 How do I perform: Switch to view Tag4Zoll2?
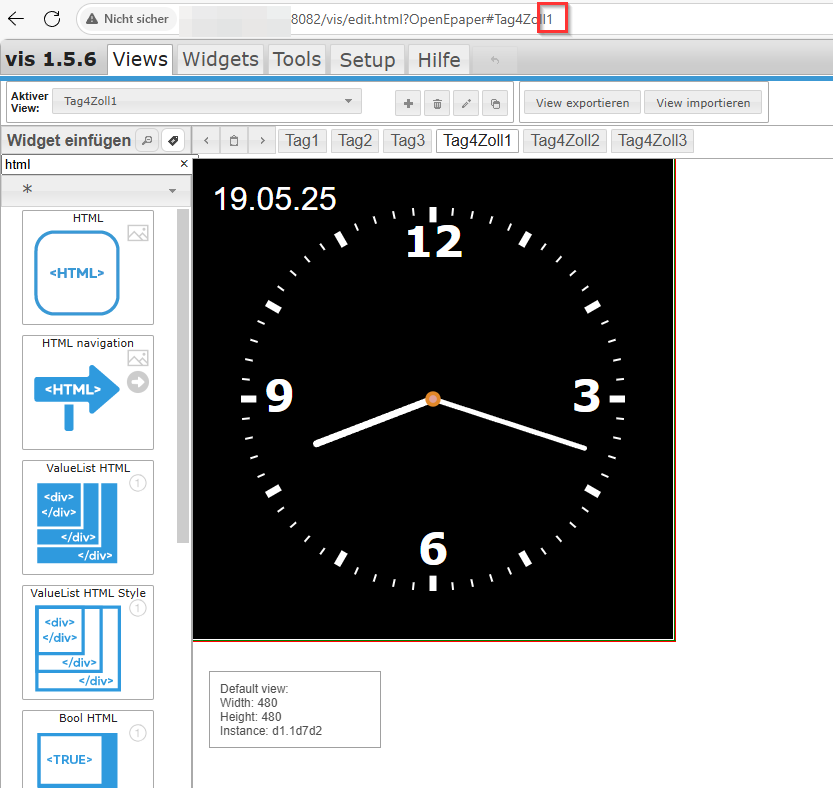click(565, 141)
